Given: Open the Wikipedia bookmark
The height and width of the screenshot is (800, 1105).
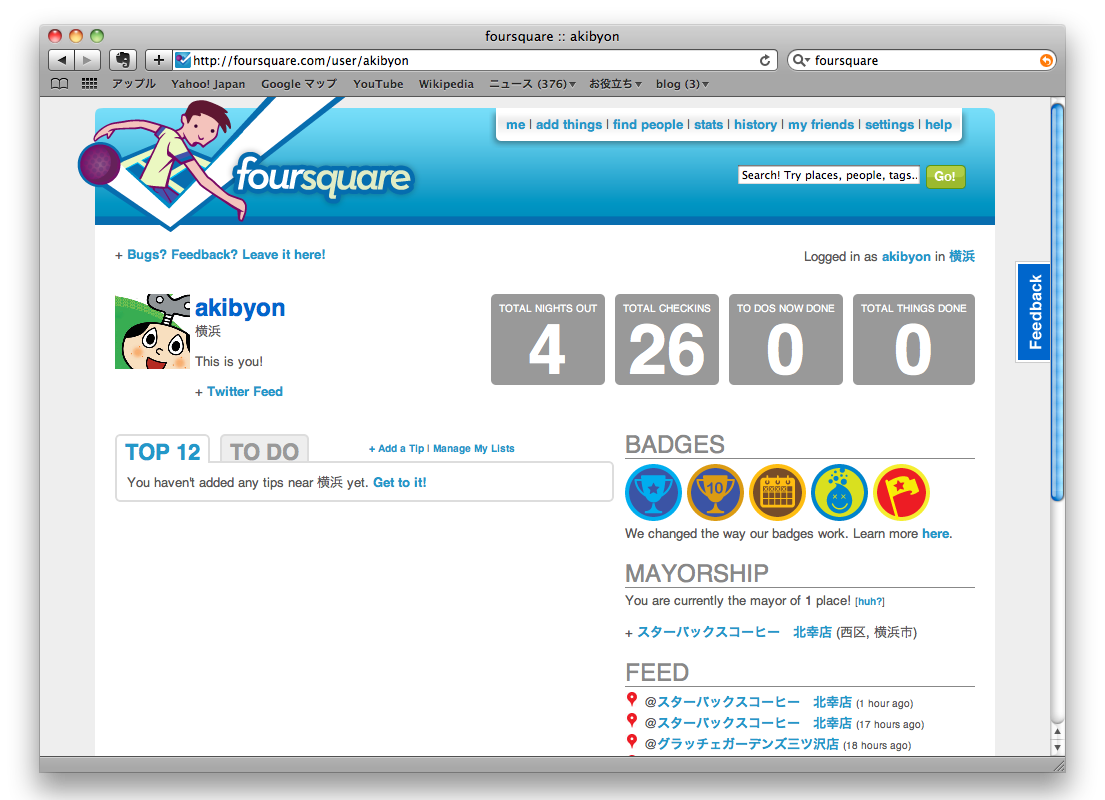Looking at the screenshot, I should point(446,84).
